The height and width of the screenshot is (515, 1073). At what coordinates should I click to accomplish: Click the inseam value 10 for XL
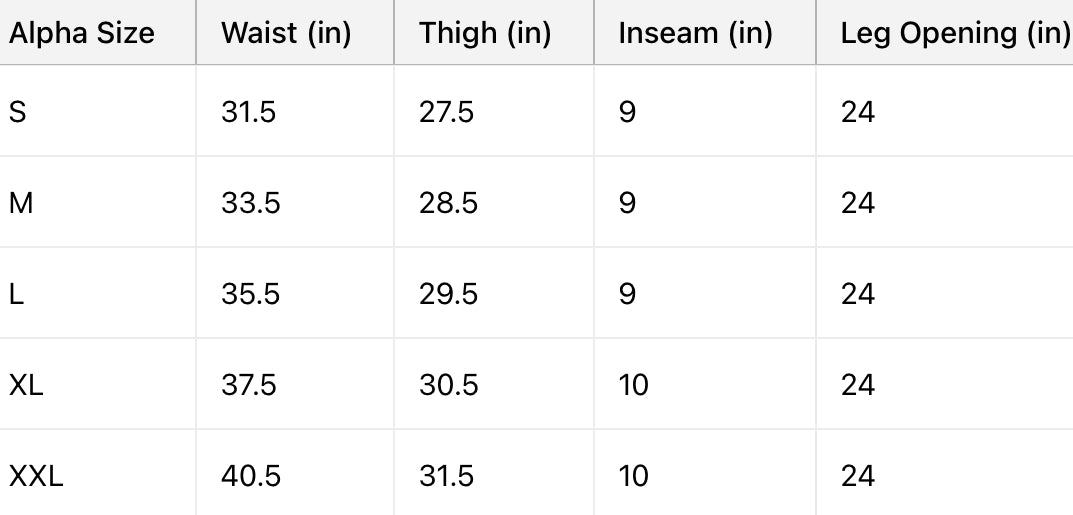(633, 385)
